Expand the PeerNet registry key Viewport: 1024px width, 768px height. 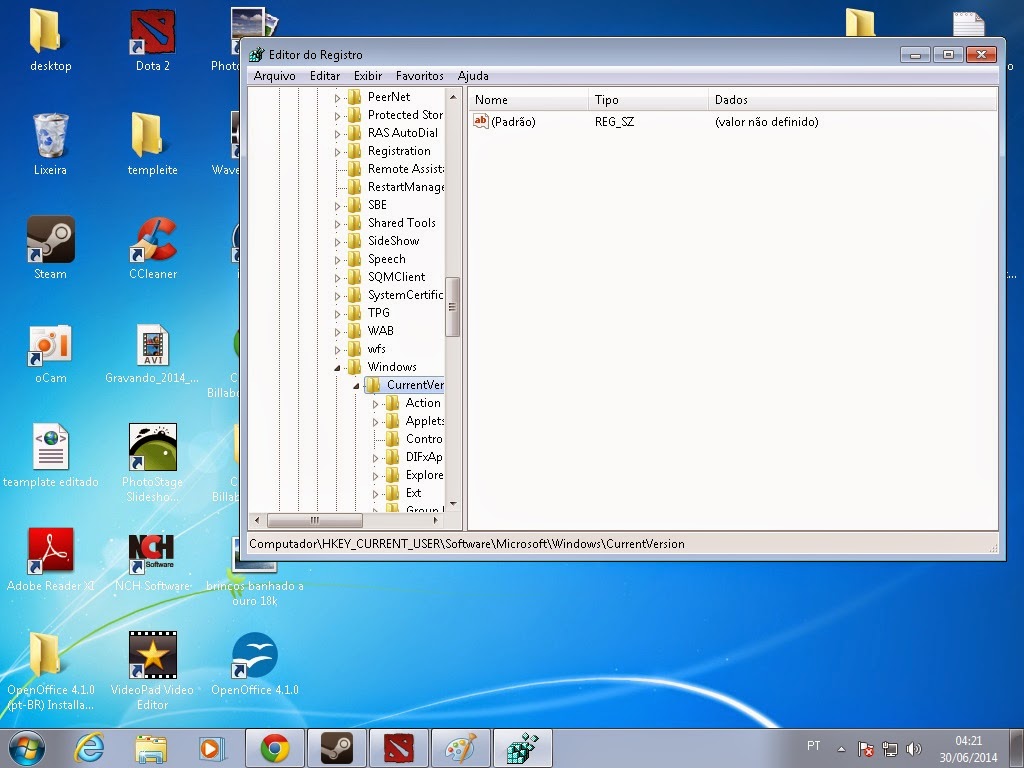coord(338,98)
